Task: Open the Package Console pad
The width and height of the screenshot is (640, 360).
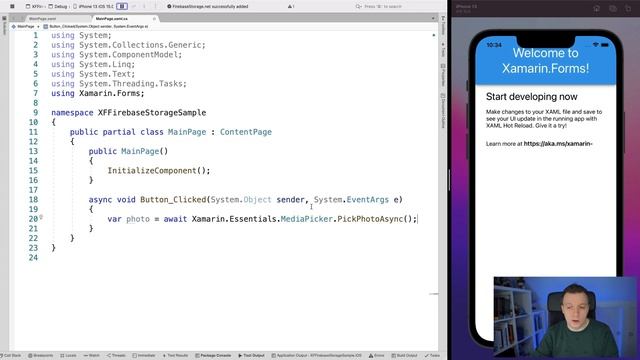Action: [213, 356]
